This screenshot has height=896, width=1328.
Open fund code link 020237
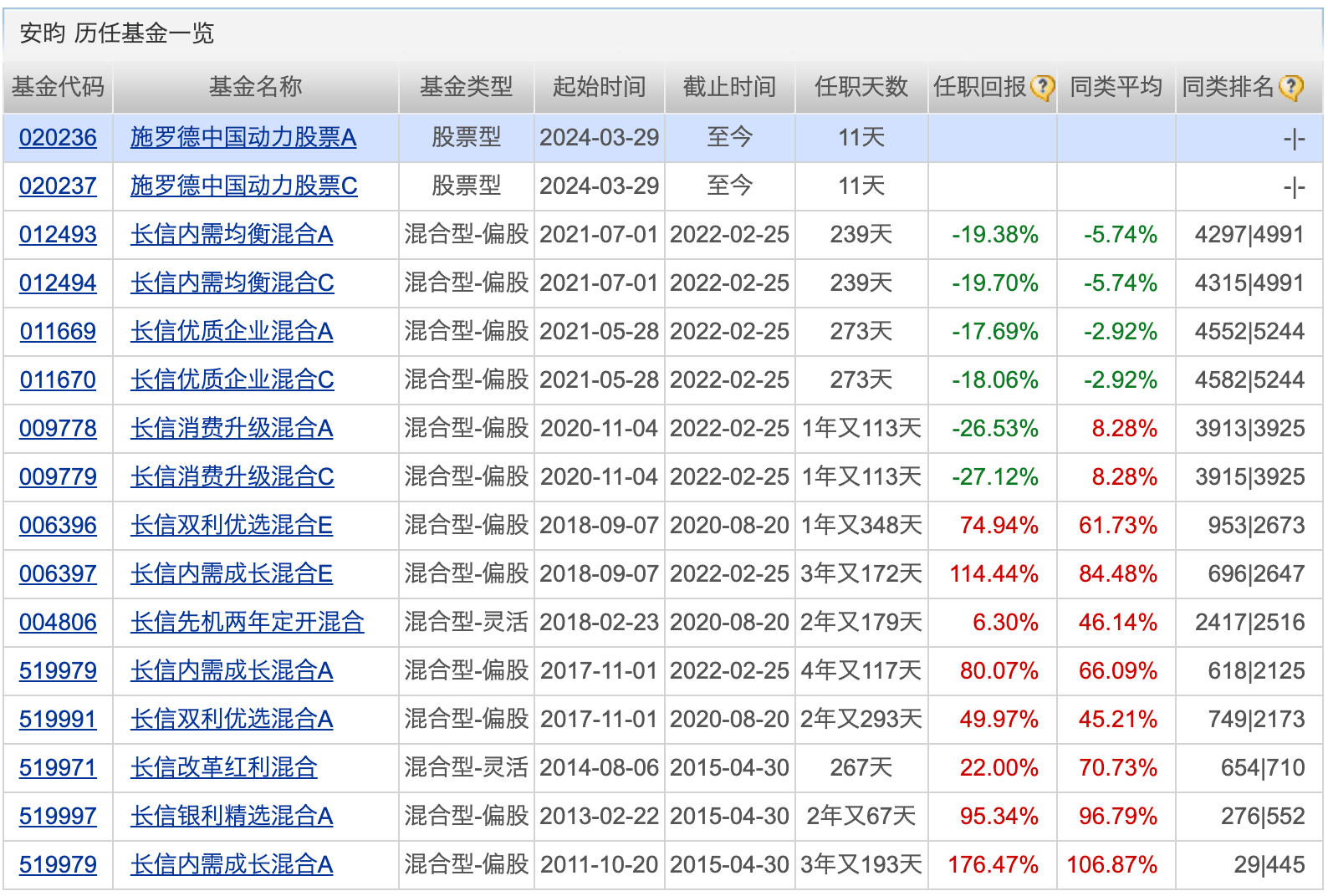pos(58,186)
